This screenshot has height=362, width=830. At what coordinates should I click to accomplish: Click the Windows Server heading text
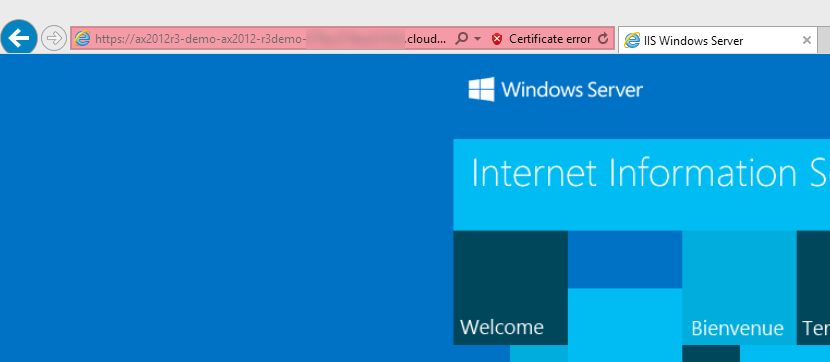(572, 89)
